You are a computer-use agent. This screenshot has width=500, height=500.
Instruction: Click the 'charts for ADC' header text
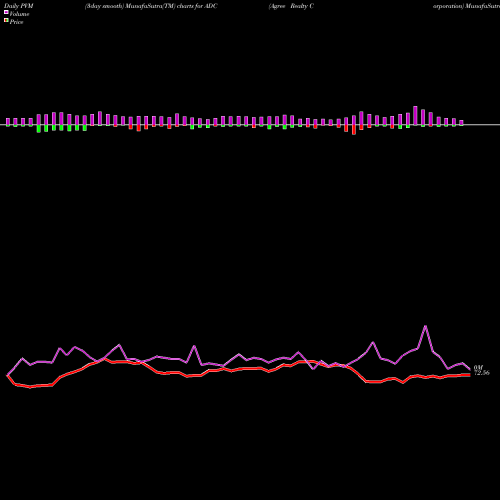coord(197,6)
